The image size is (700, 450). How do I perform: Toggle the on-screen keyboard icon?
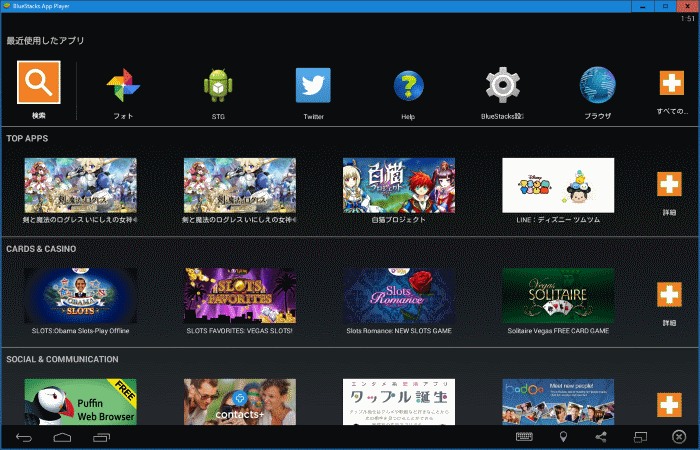pos(524,437)
